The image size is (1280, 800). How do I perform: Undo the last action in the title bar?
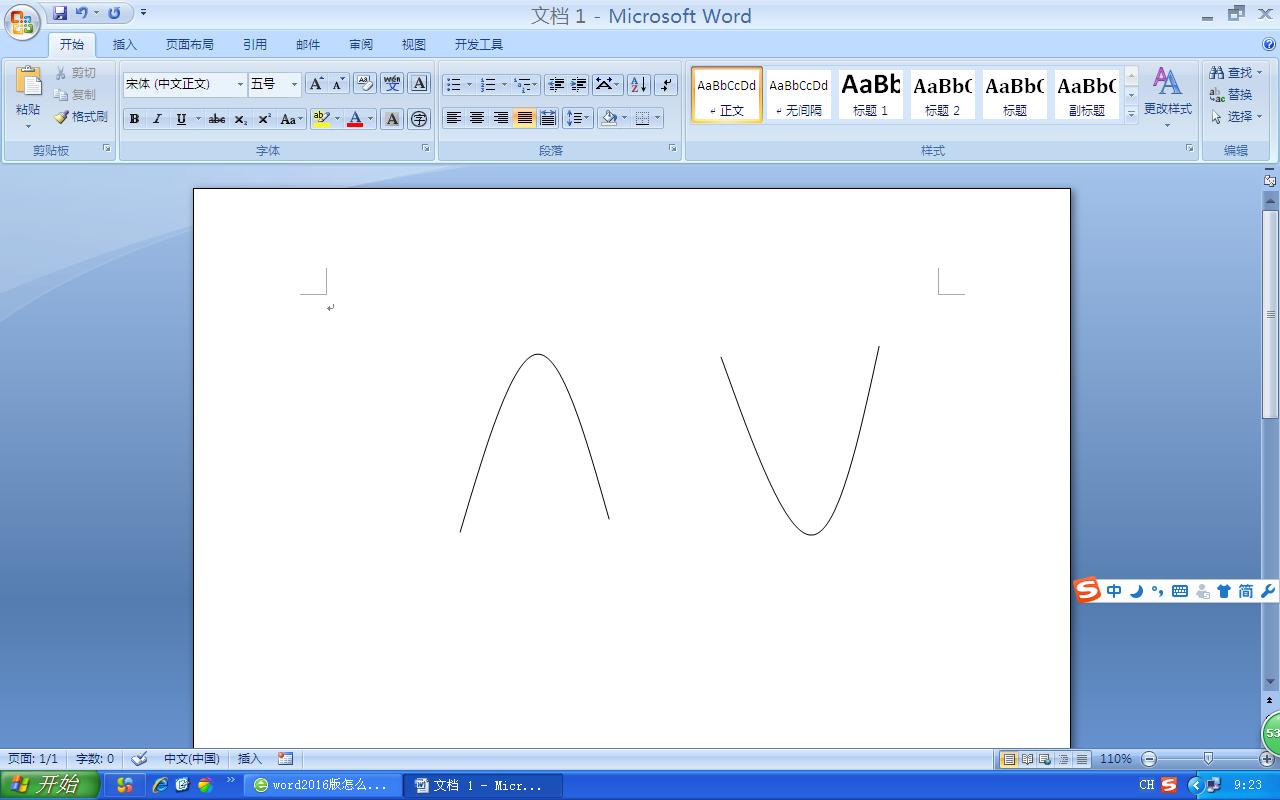coord(82,13)
